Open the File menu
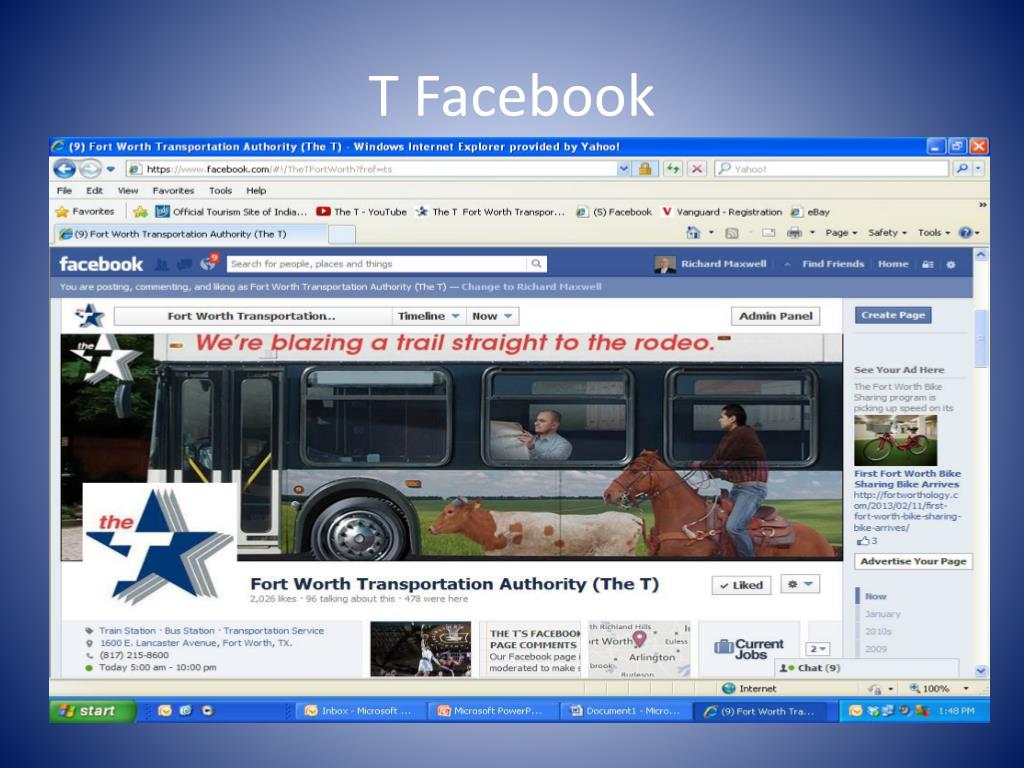Image resolution: width=1024 pixels, height=768 pixels. click(x=64, y=191)
